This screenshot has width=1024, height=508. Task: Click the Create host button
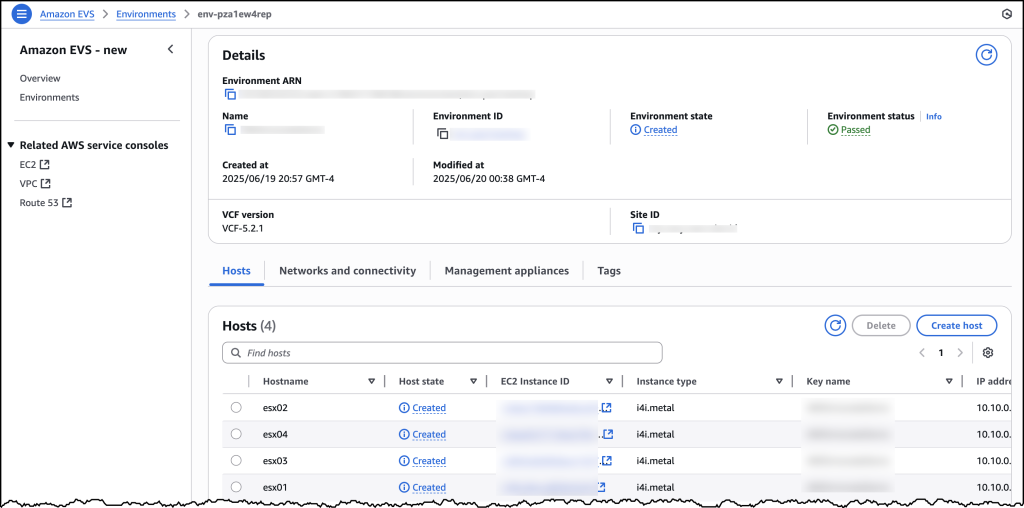click(x=956, y=325)
